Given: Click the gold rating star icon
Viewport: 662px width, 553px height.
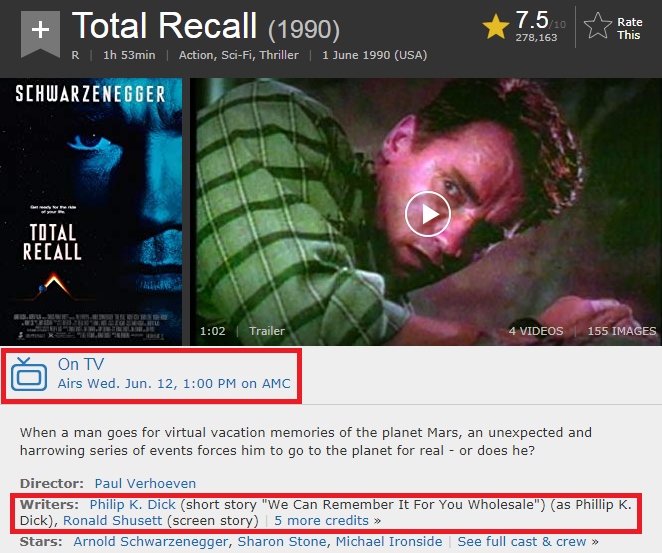Looking at the screenshot, I should click(x=496, y=27).
